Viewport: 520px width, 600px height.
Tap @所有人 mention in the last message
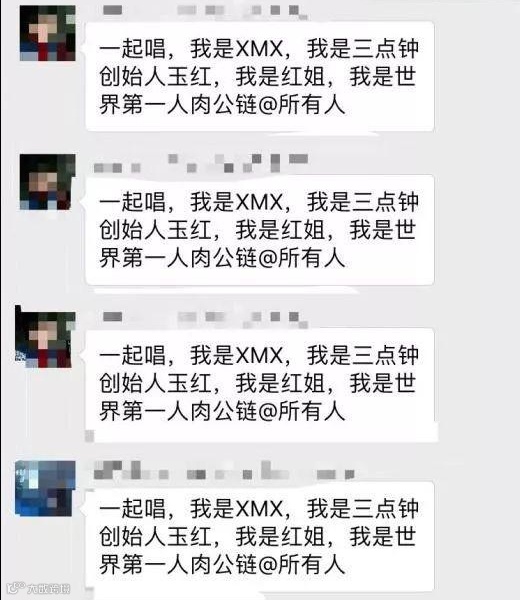pos(302,564)
